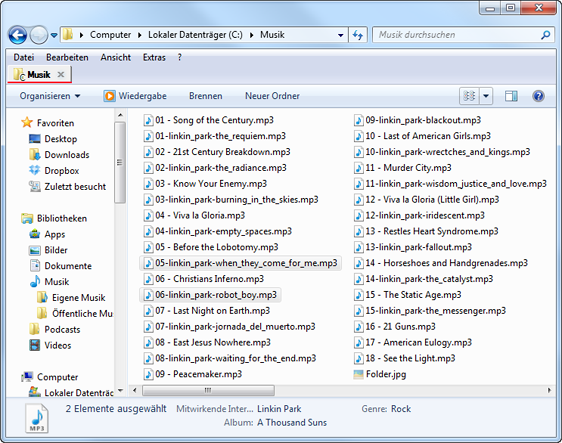
Task: Click the blue help question mark icon
Action: click(538, 96)
